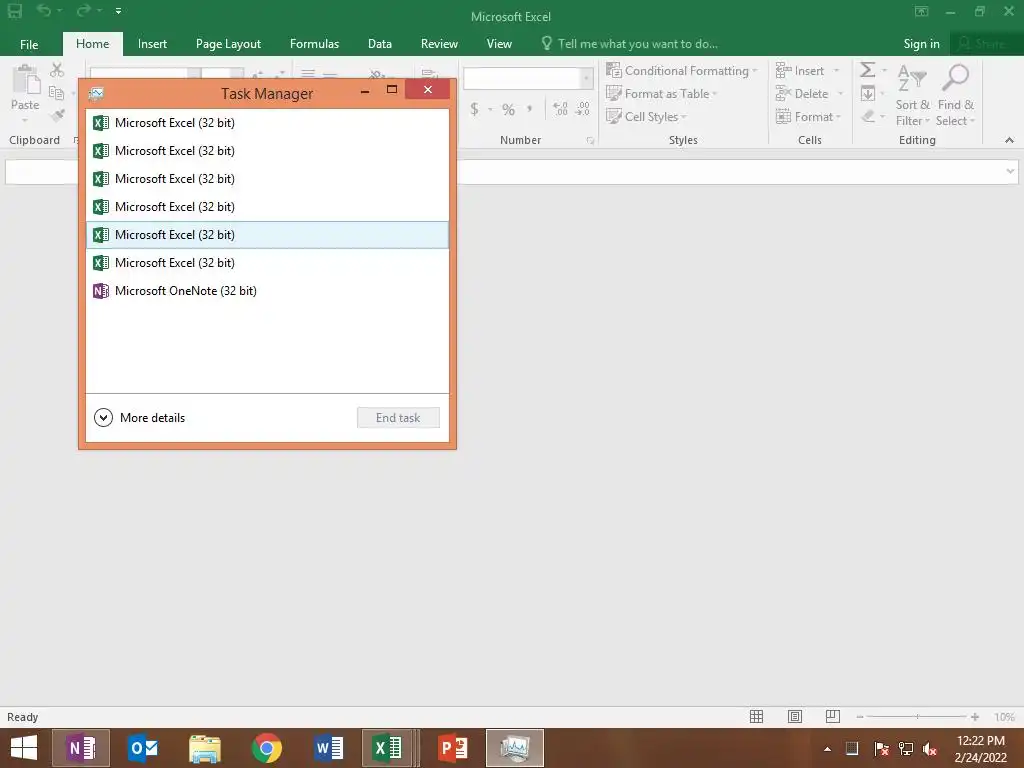Open Format as Table gallery

[662, 93]
